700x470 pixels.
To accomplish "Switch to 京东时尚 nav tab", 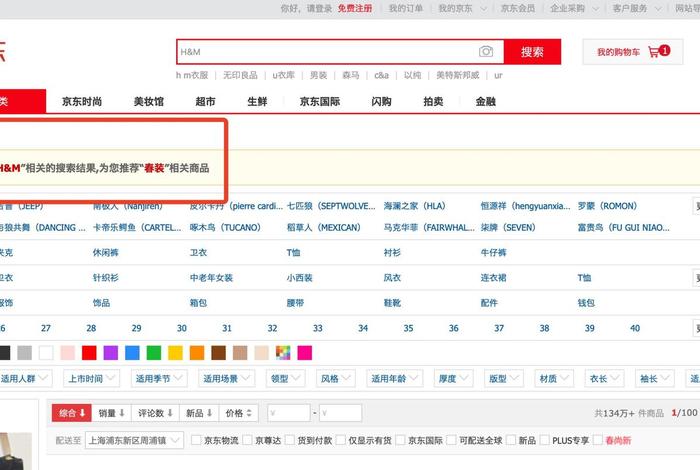I will pos(82,101).
